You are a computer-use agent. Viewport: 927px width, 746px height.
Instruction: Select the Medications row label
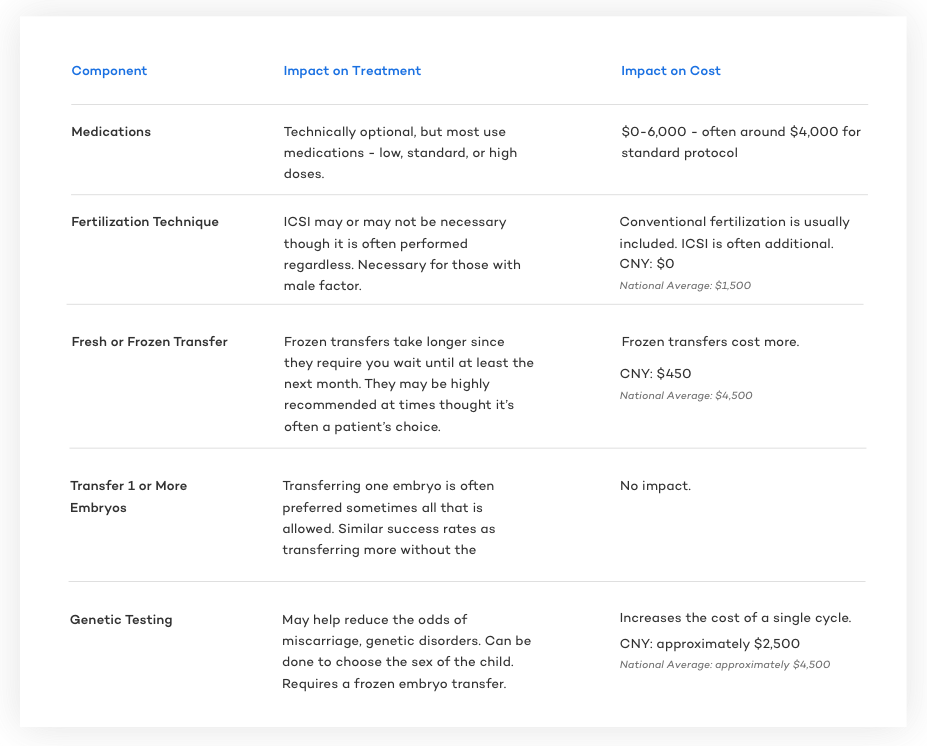click(111, 132)
